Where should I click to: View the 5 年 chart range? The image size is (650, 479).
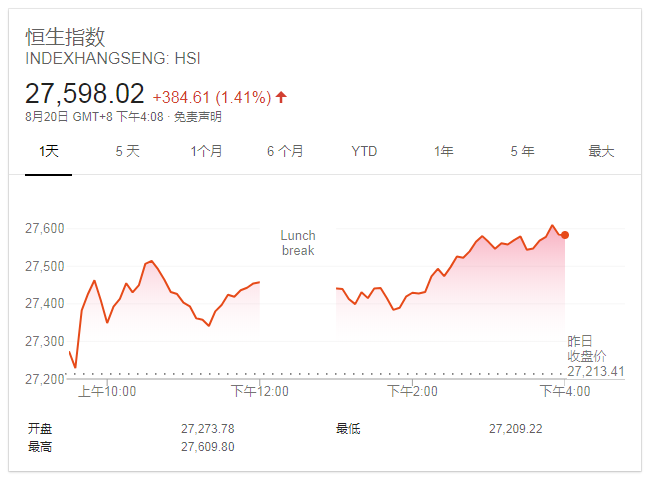pyautogui.click(x=522, y=151)
